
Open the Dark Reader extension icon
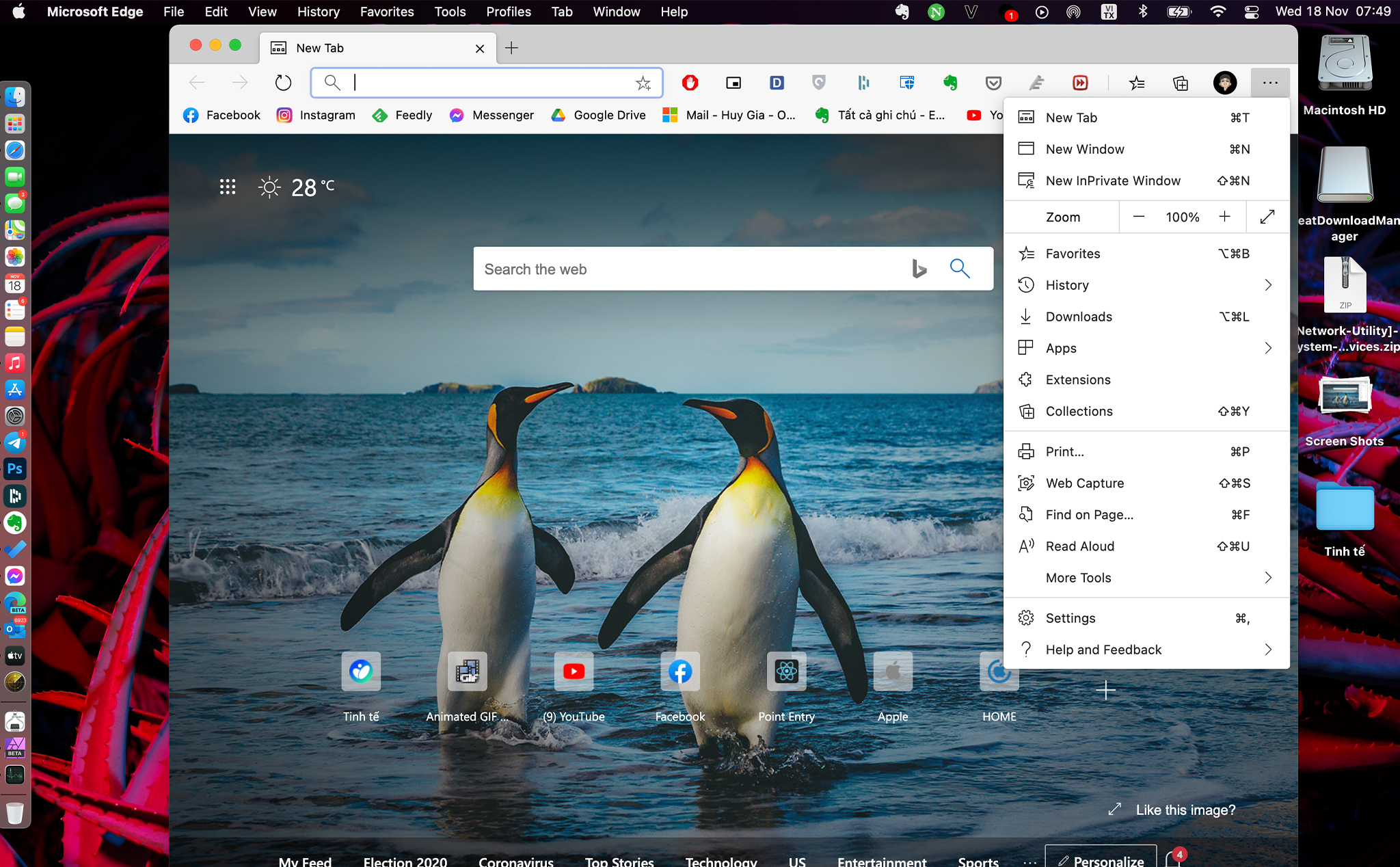point(777,83)
